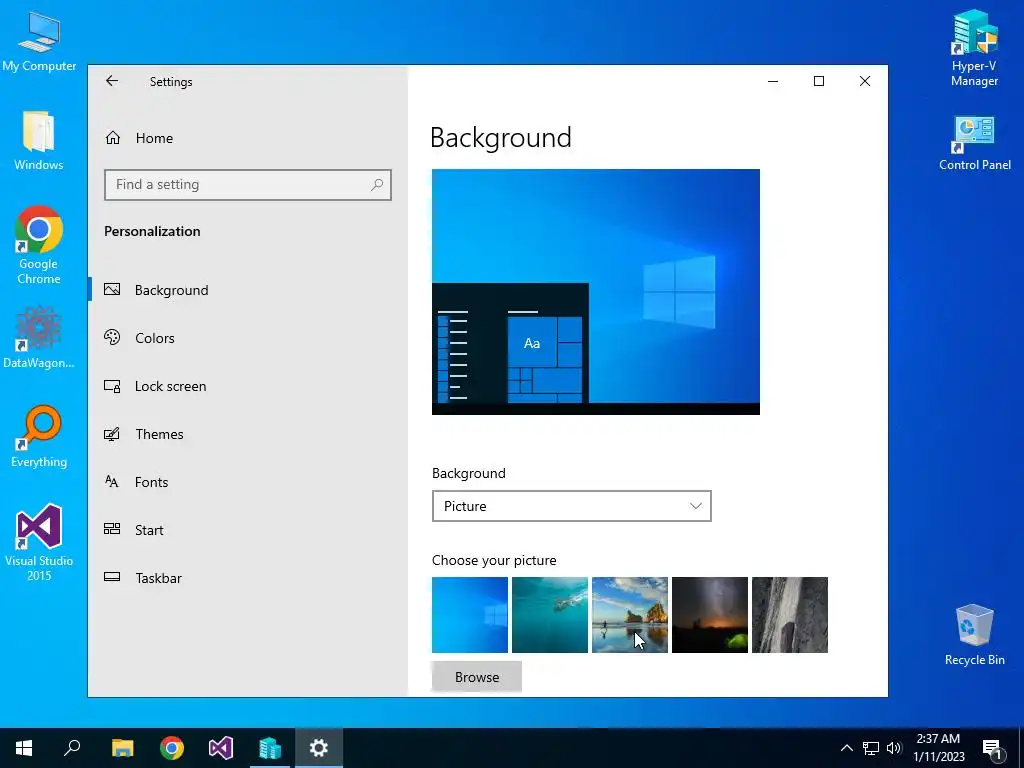Click the Google Chrome desktop shortcut
1024x768 pixels.
click(x=39, y=245)
